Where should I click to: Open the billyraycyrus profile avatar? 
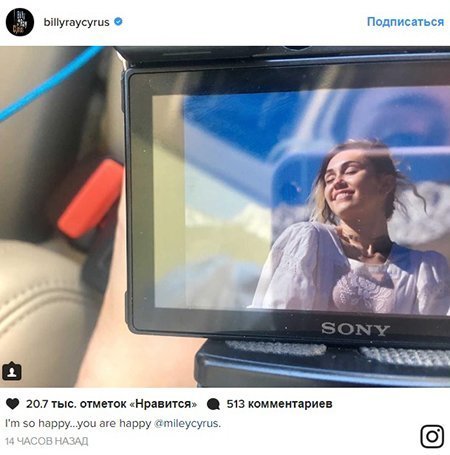click(20, 22)
